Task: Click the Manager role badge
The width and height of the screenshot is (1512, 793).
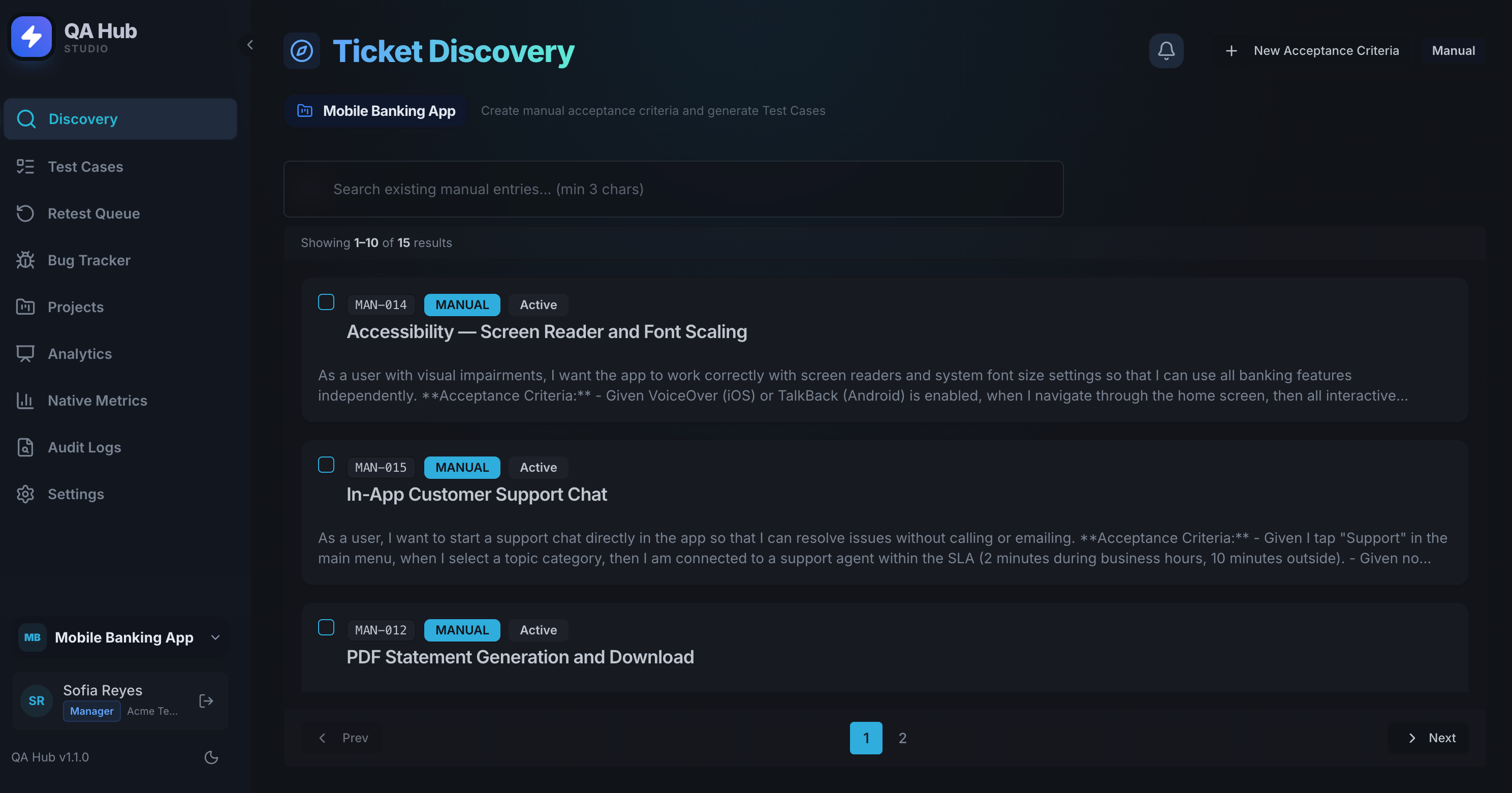Action: point(91,711)
